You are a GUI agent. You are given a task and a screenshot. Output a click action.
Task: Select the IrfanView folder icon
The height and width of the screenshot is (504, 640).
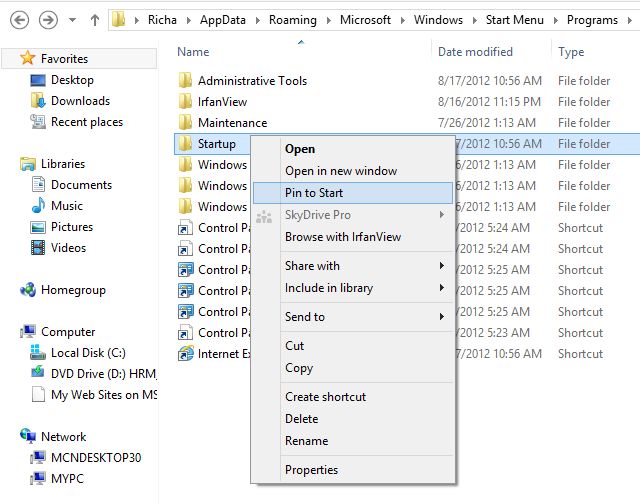pos(185,101)
